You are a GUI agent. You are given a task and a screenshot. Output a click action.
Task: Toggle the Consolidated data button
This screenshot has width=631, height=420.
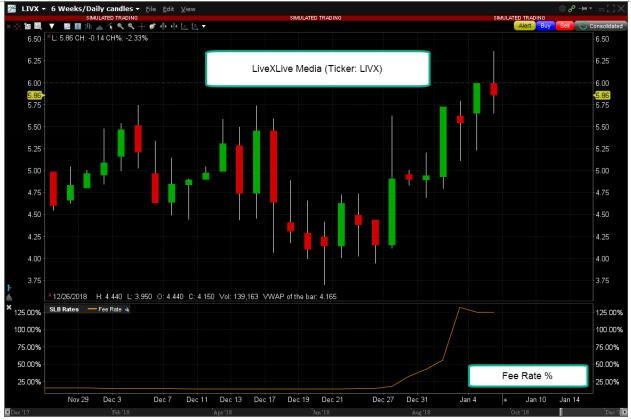pos(600,26)
